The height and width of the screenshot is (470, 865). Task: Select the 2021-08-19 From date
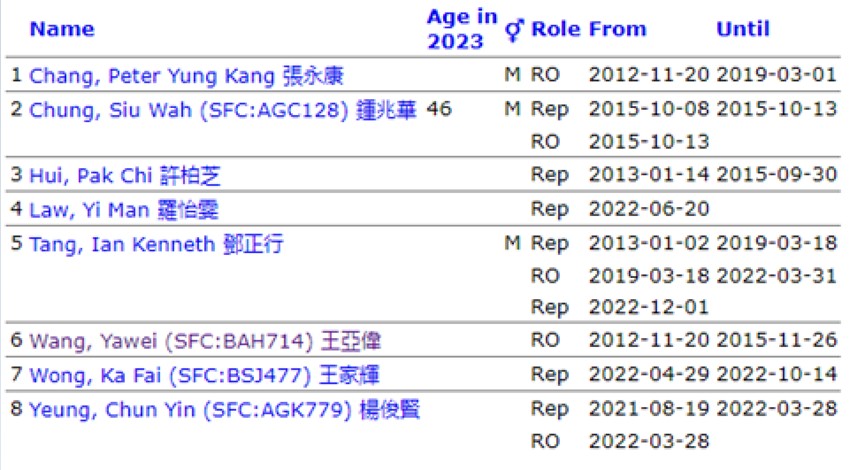[x=649, y=409]
